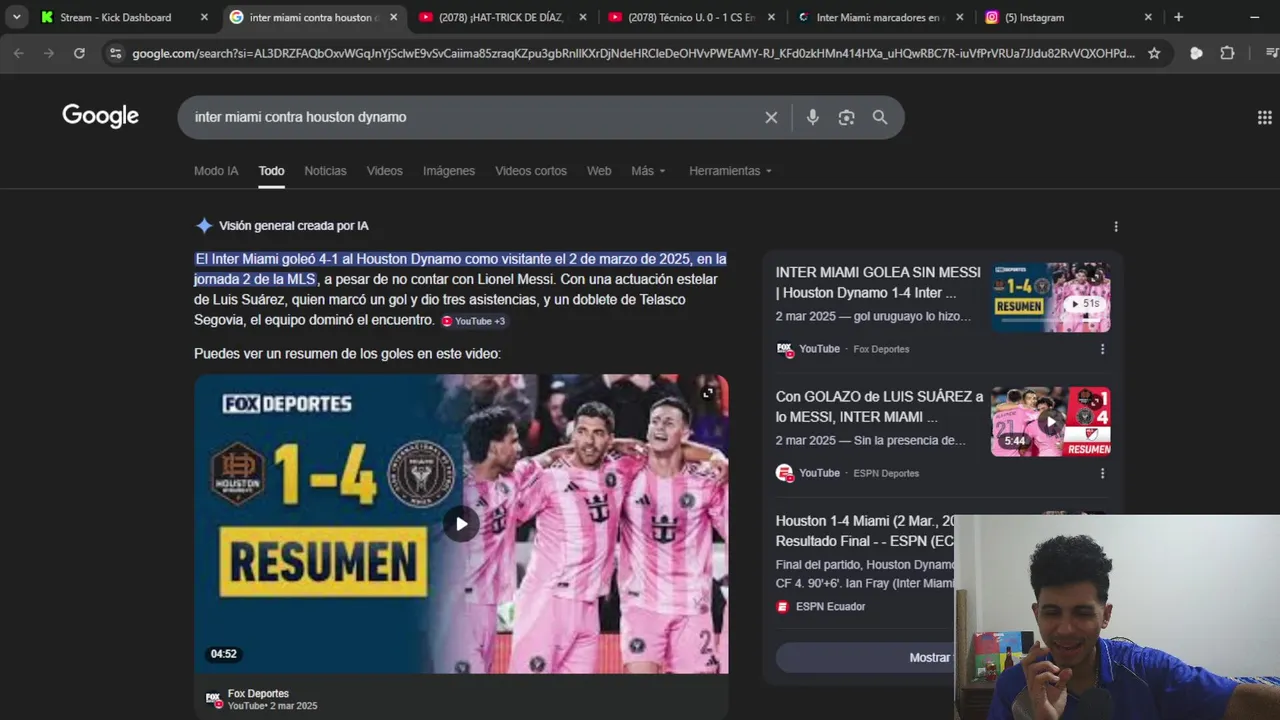Expand the Más dropdown
Viewport: 1280px width, 720px height.
[x=648, y=171]
